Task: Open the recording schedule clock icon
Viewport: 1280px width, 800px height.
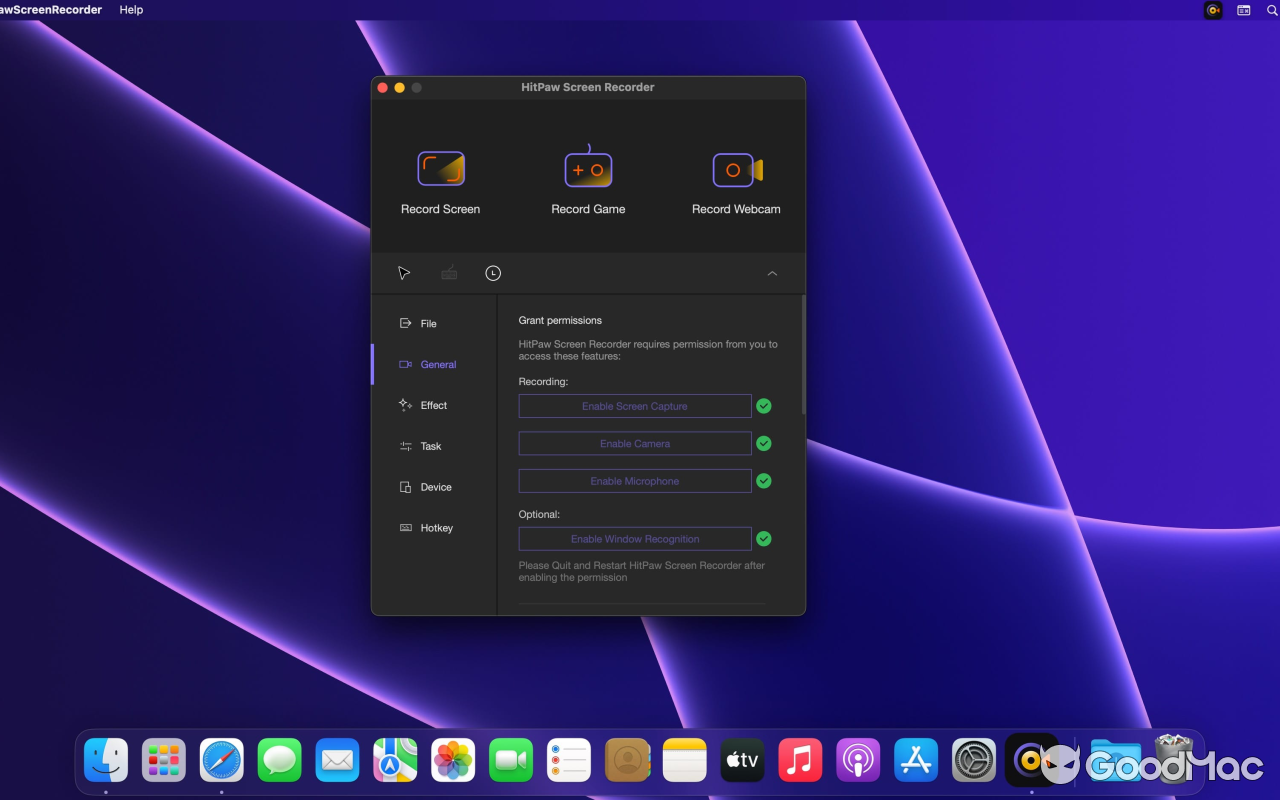Action: pyautogui.click(x=492, y=272)
